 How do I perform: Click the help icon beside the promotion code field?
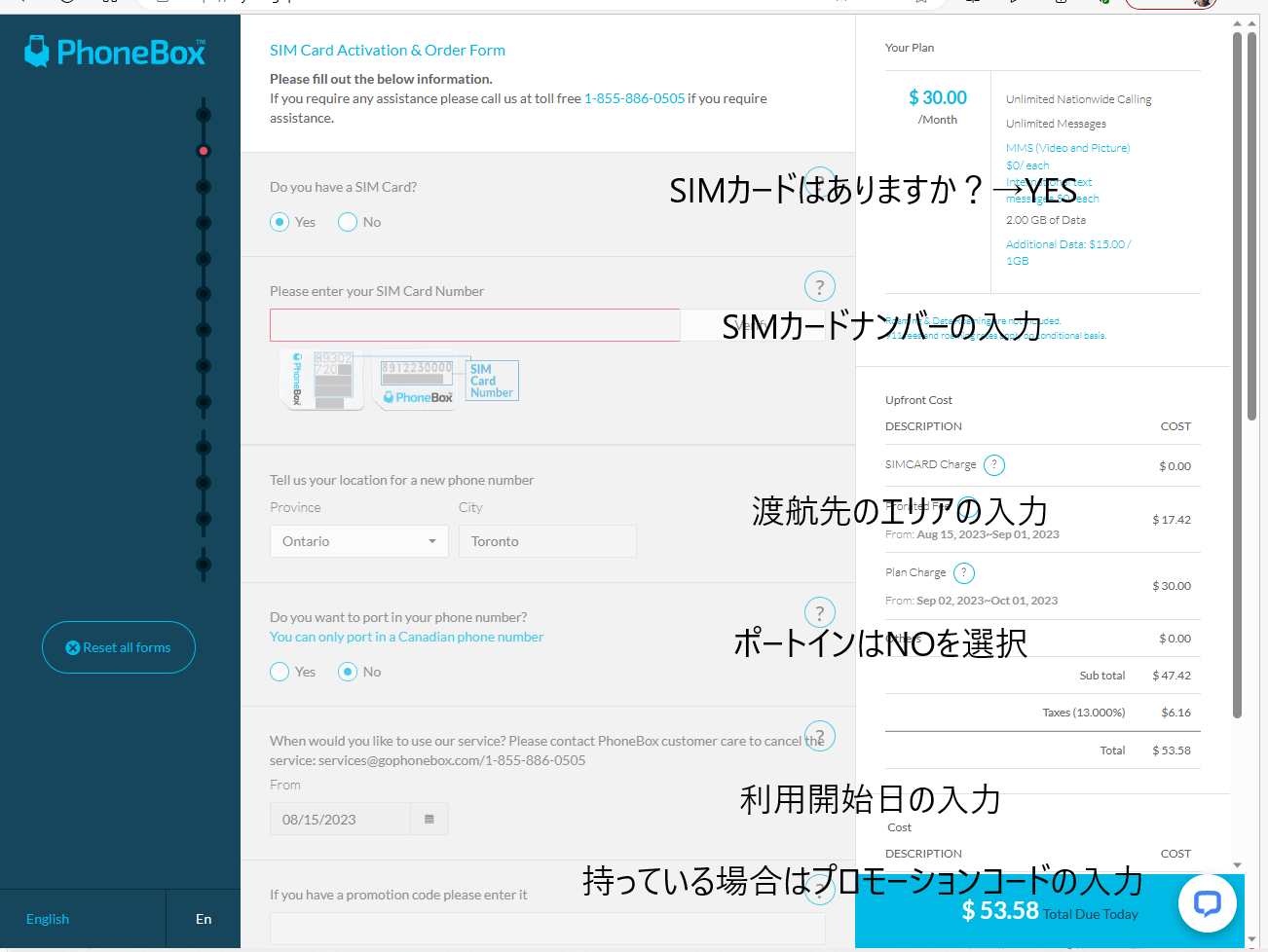pos(819,890)
